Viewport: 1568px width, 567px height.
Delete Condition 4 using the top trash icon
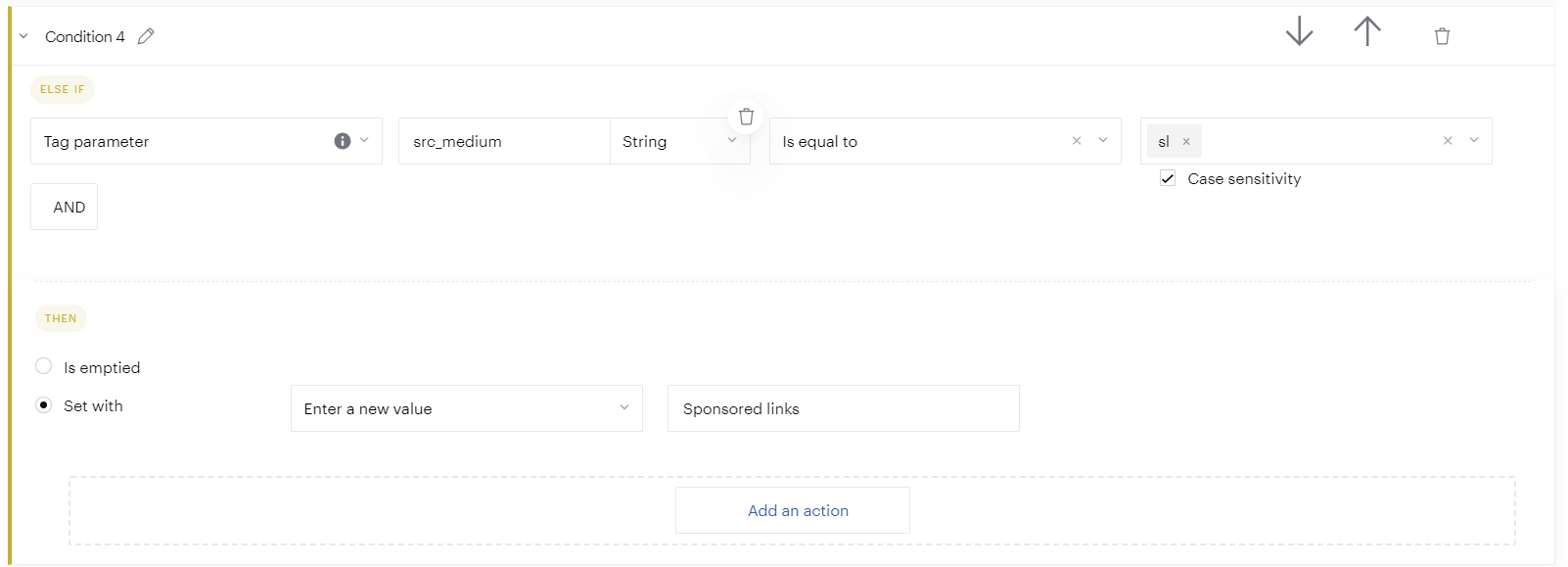click(1442, 36)
